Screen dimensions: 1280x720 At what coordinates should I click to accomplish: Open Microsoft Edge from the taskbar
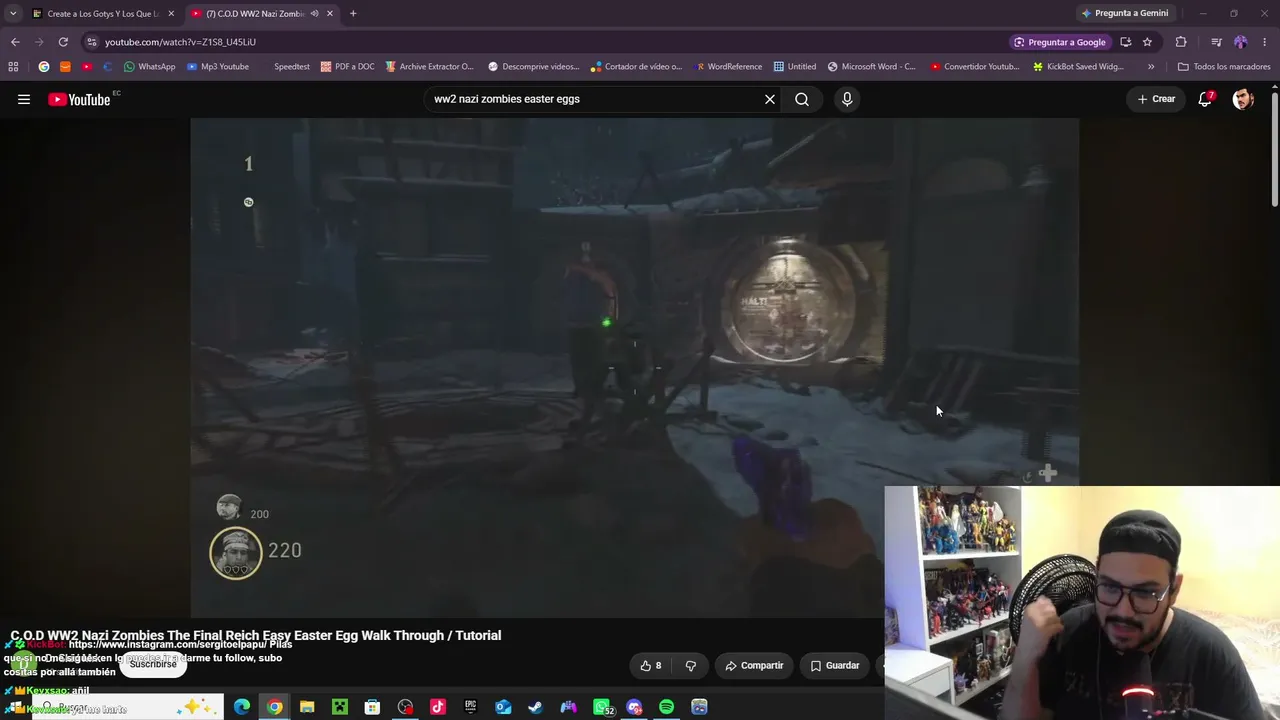[242, 707]
